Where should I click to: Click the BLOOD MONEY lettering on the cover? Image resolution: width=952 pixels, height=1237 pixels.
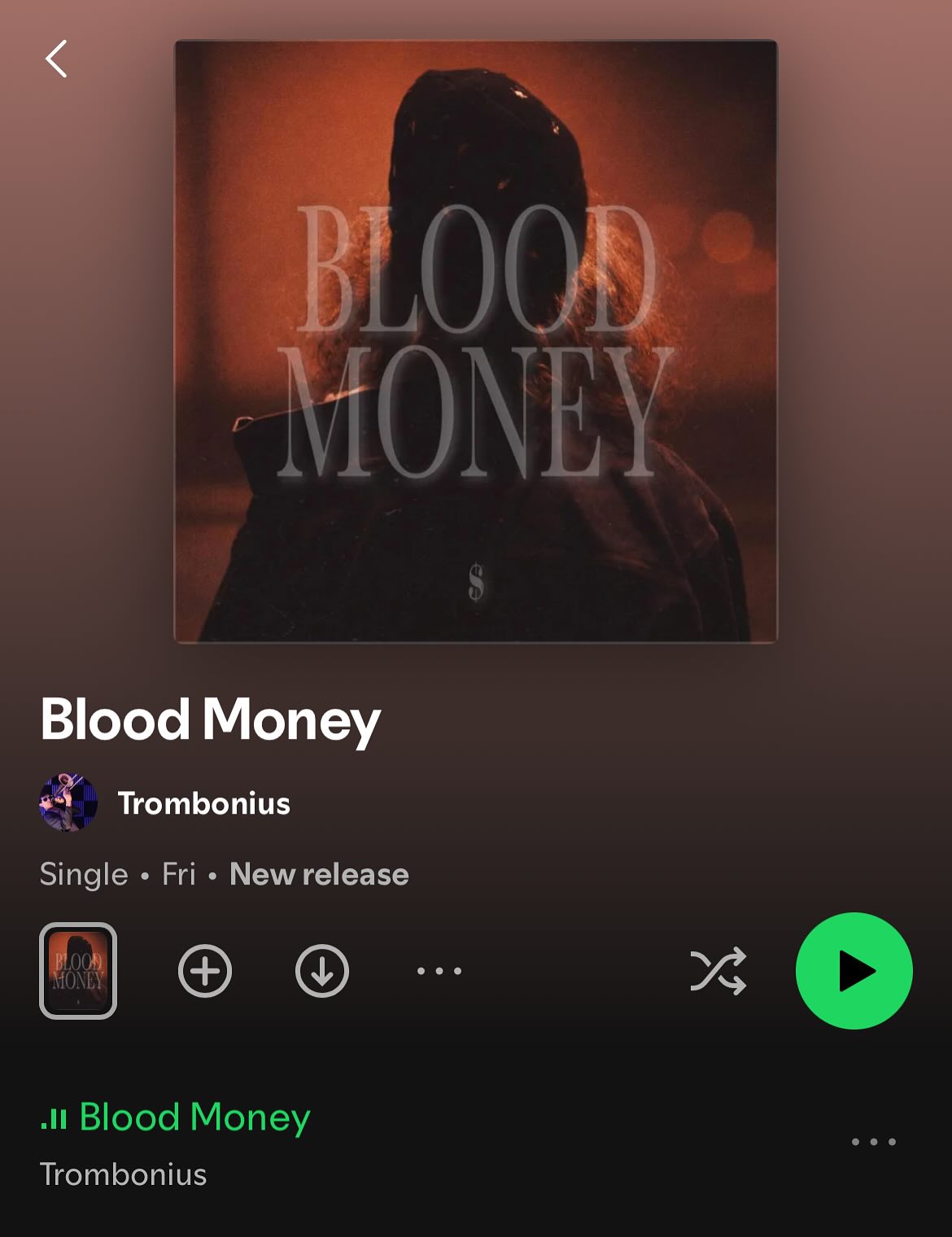[476, 340]
